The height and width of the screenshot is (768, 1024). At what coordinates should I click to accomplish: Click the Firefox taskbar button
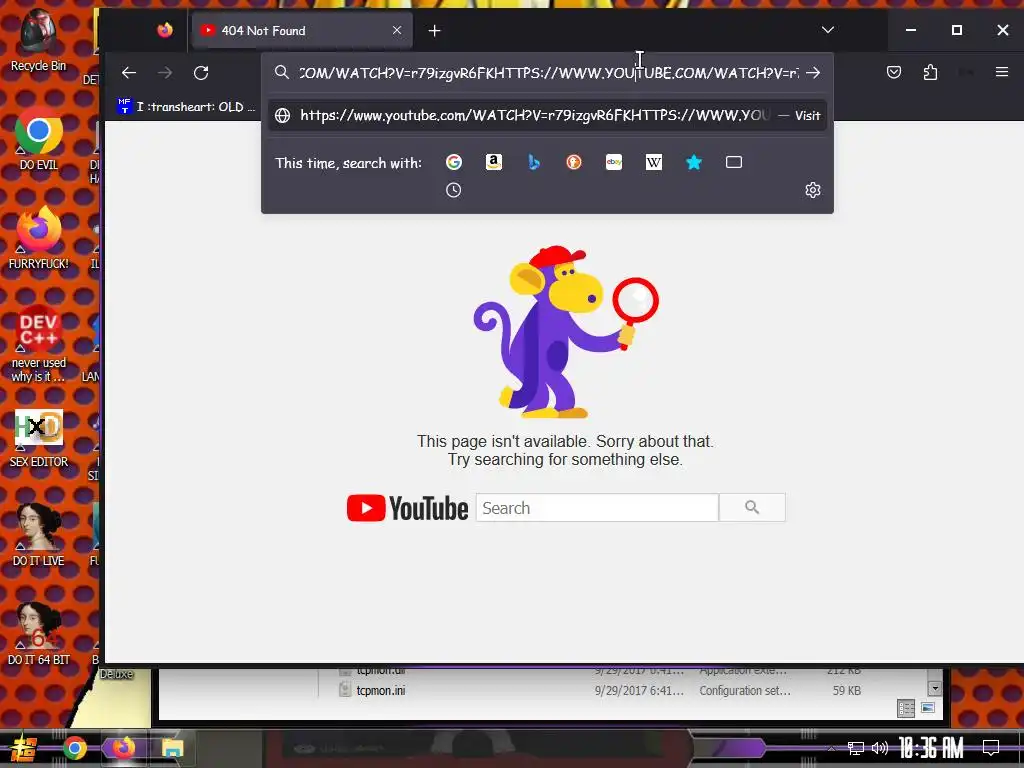click(123, 748)
